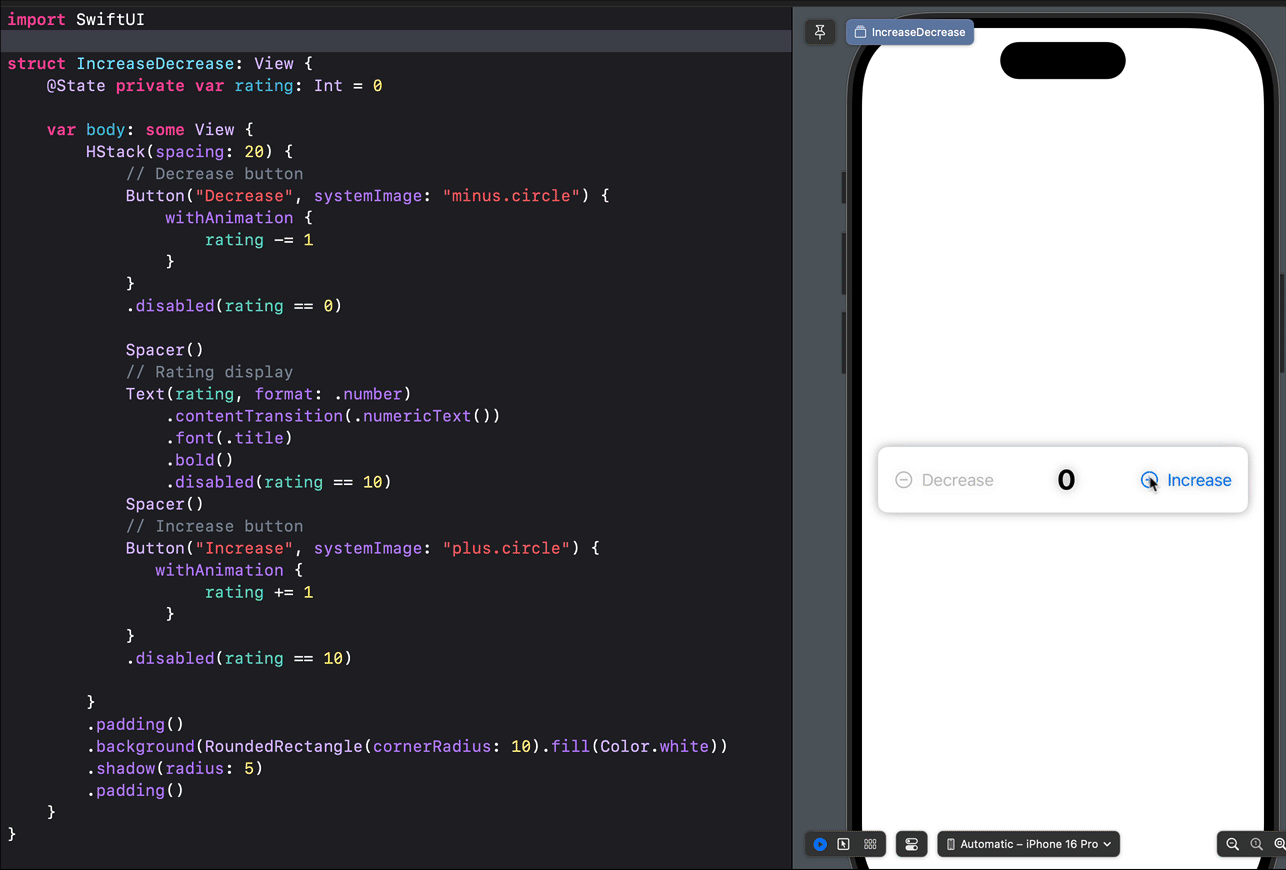1286x870 pixels.
Task: Click the minus circle icon in preview
Action: tap(903, 480)
